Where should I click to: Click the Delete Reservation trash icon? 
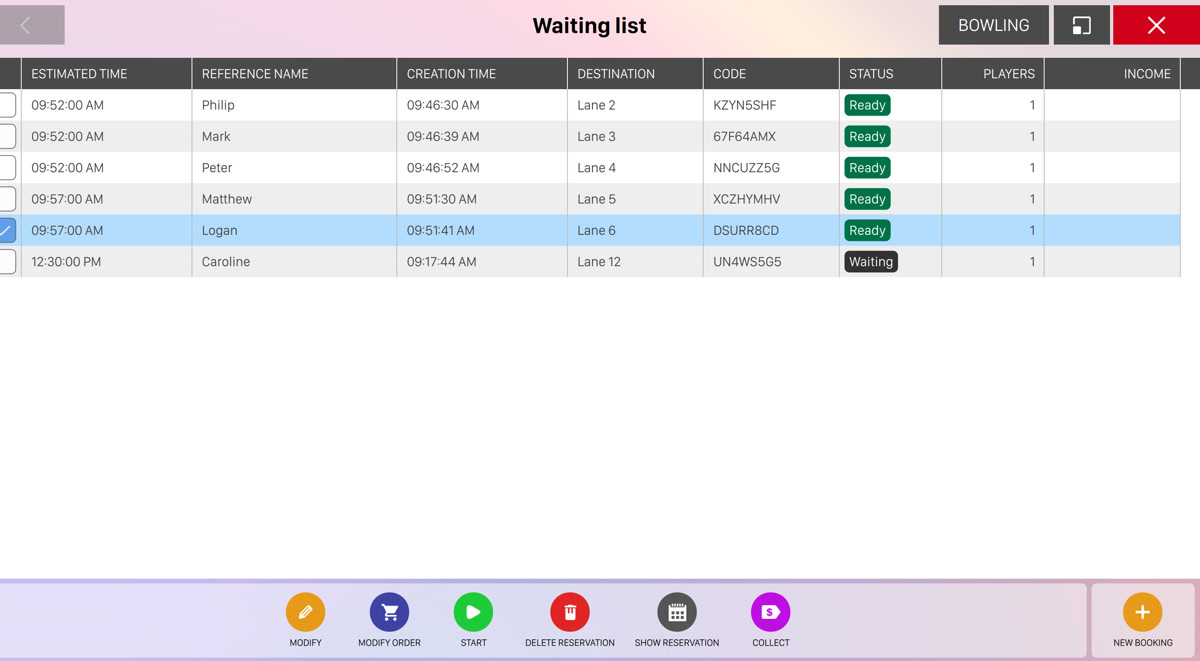[x=569, y=612]
